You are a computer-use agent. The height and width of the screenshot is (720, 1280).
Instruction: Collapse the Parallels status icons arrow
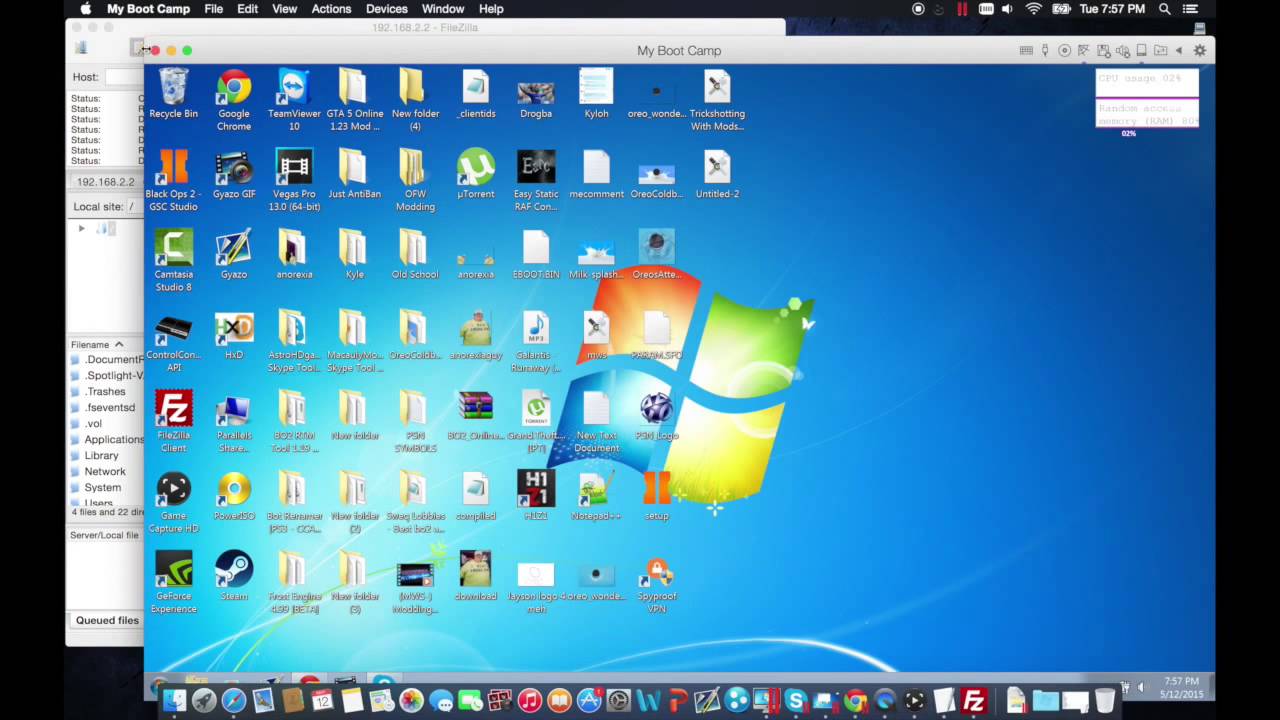[1179, 51]
